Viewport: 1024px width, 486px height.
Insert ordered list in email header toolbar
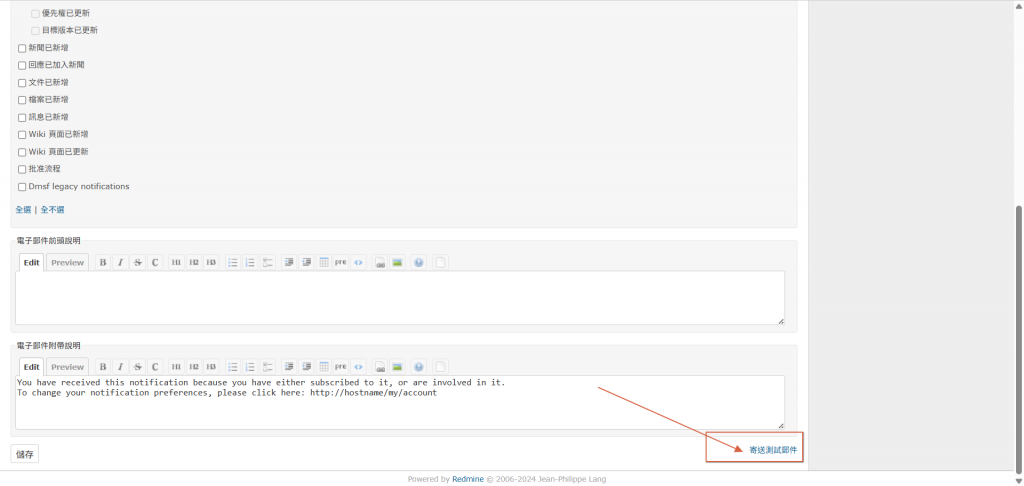pos(250,263)
